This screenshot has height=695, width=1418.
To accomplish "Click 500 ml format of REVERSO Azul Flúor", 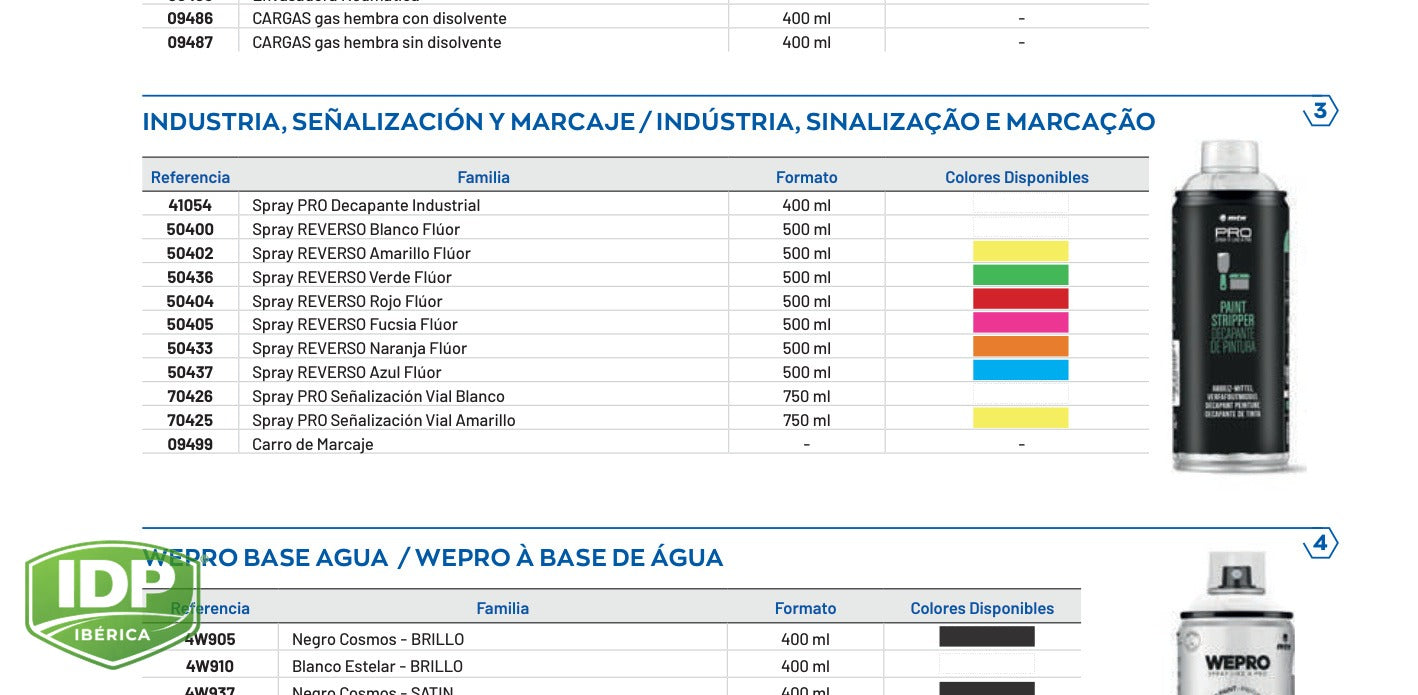I will [806, 372].
